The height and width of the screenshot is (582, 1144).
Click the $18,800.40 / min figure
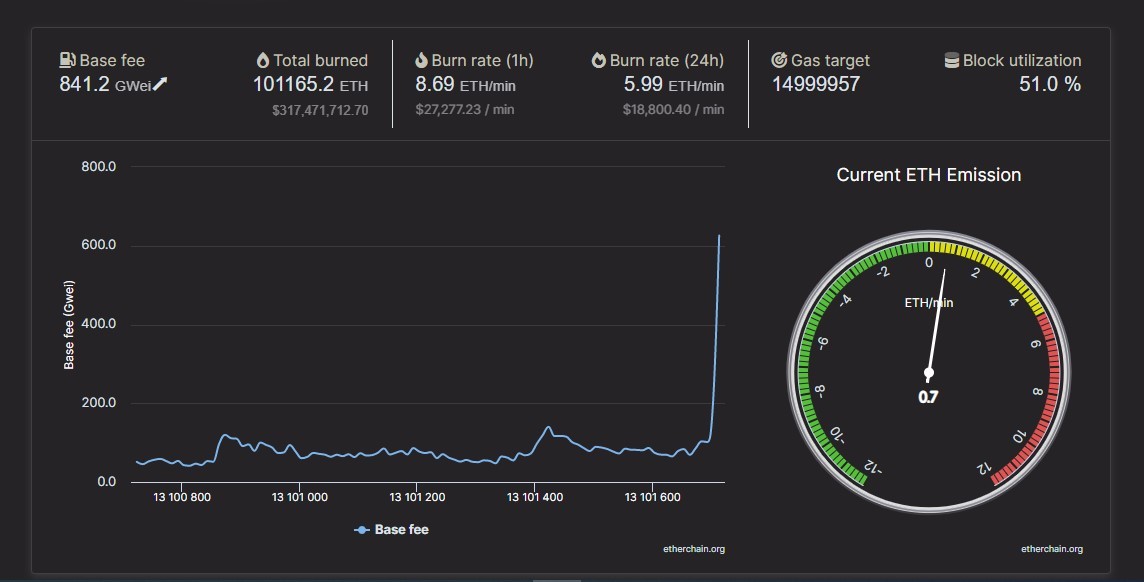[673, 109]
